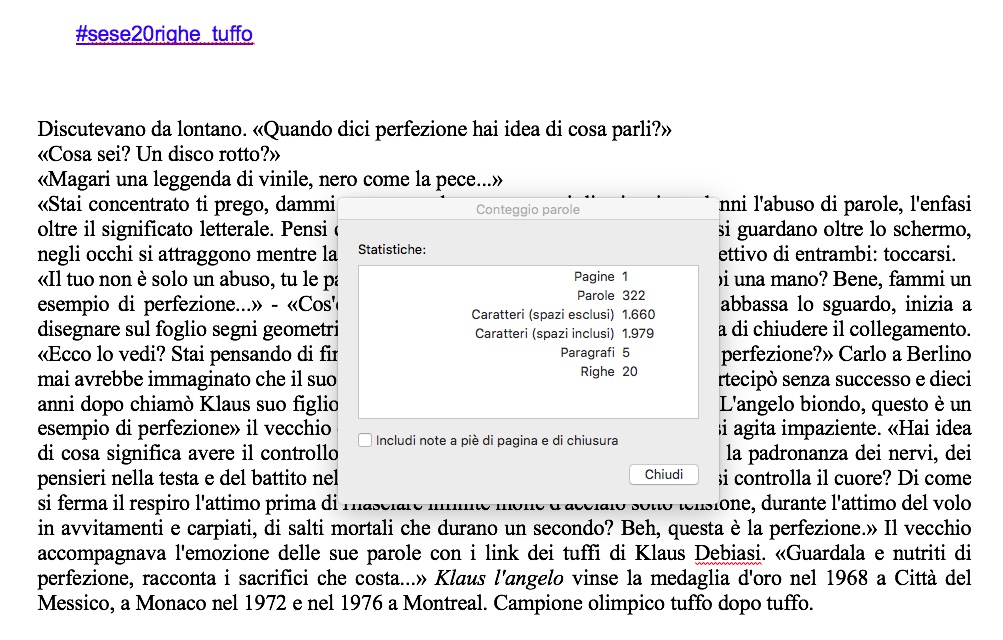
Task: Enable 'Includi note a piè di pagina' checkbox
Action: point(365,440)
